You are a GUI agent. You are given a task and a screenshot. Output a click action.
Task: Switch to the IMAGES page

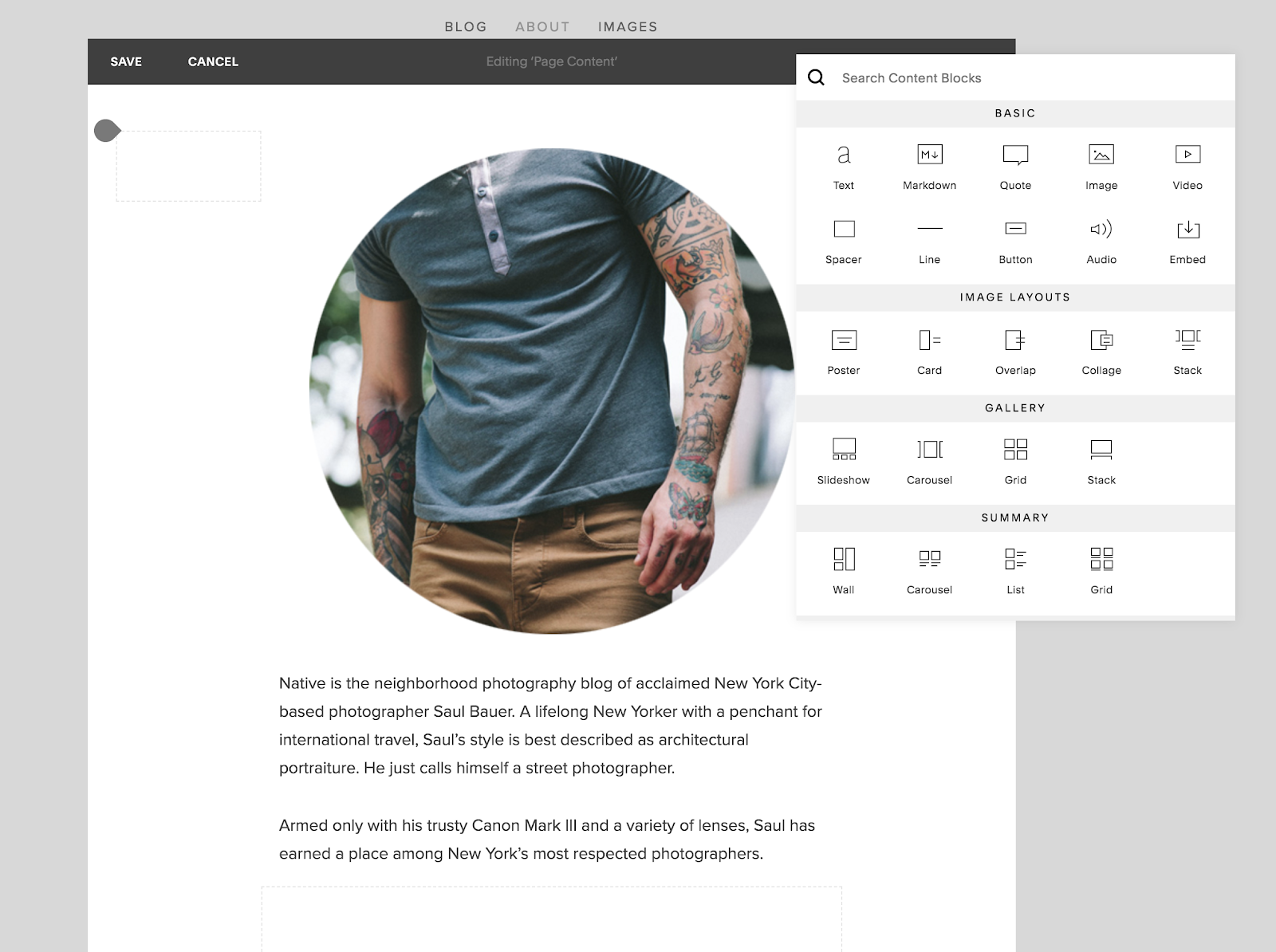click(627, 26)
